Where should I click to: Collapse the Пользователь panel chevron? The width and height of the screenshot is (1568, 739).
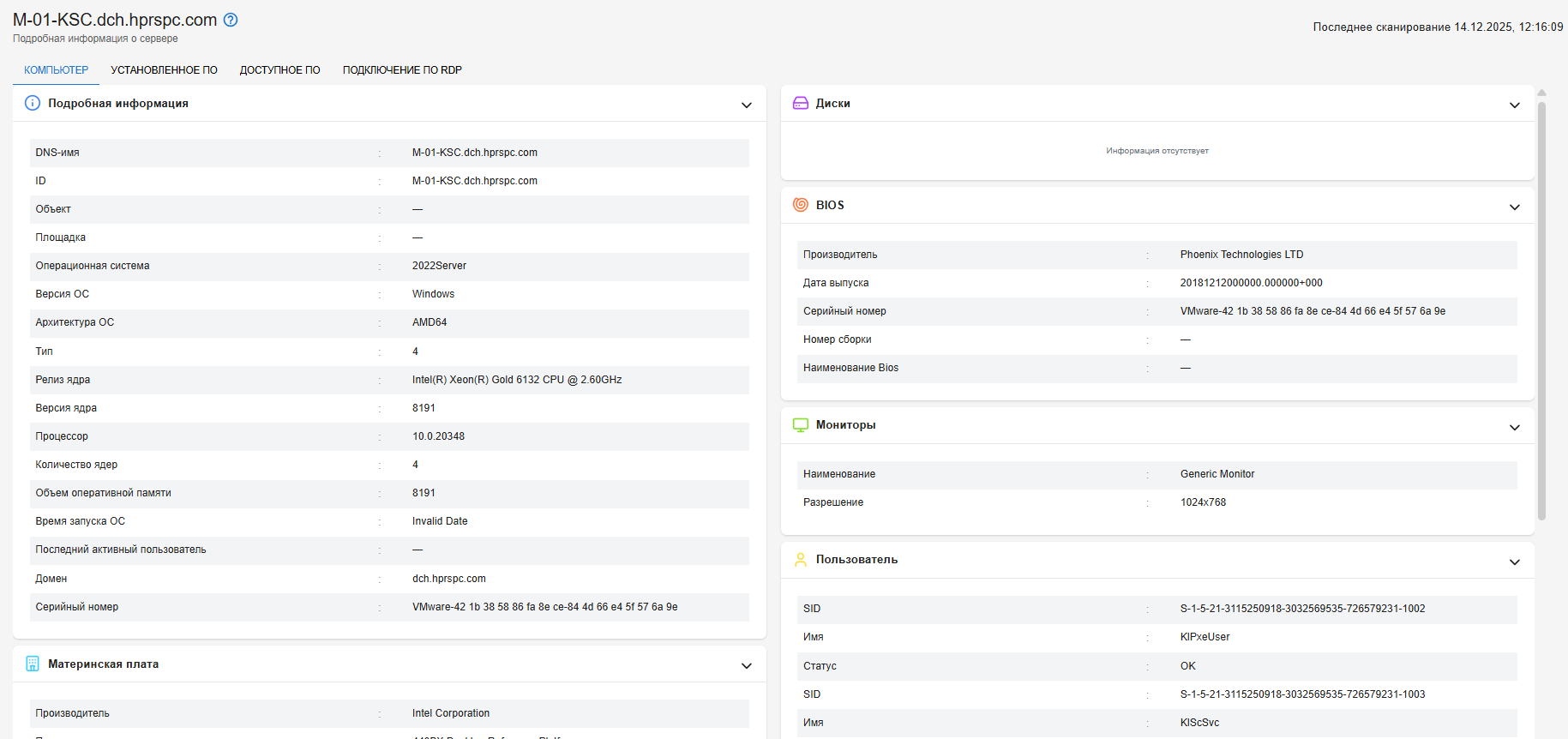coord(1515,562)
